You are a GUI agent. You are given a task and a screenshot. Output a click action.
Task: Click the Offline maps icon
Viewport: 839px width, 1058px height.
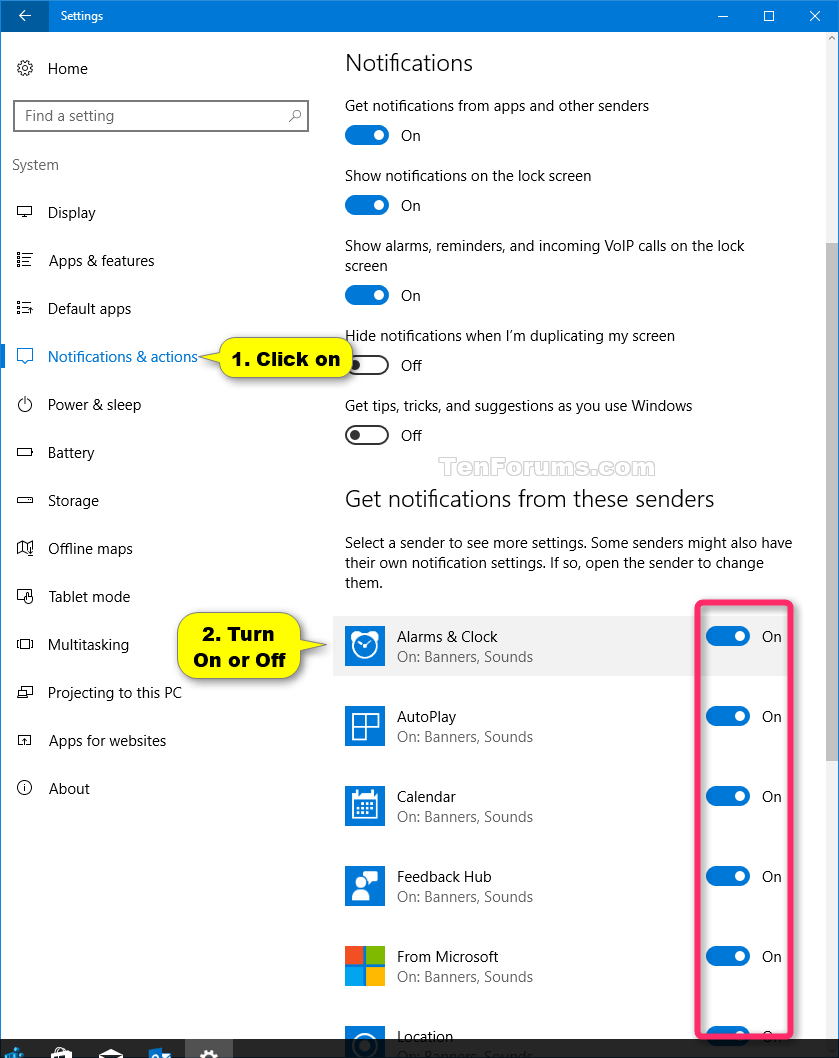pyautogui.click(x=25, y=548)
